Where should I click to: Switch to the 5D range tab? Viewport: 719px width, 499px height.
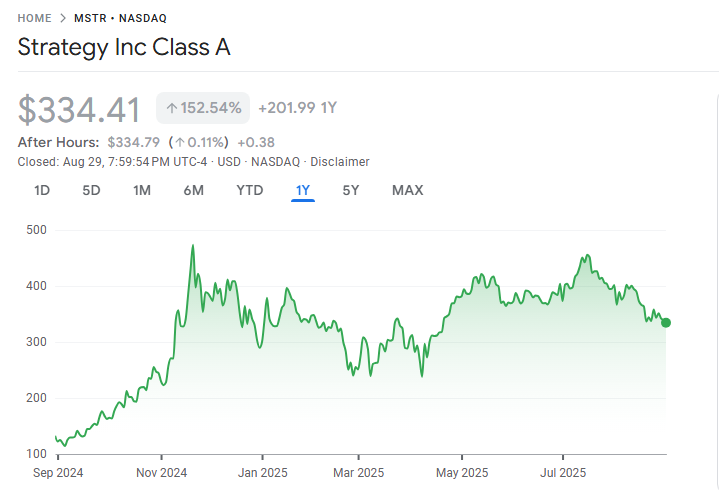pyautogui.click(x=91, y=190)
